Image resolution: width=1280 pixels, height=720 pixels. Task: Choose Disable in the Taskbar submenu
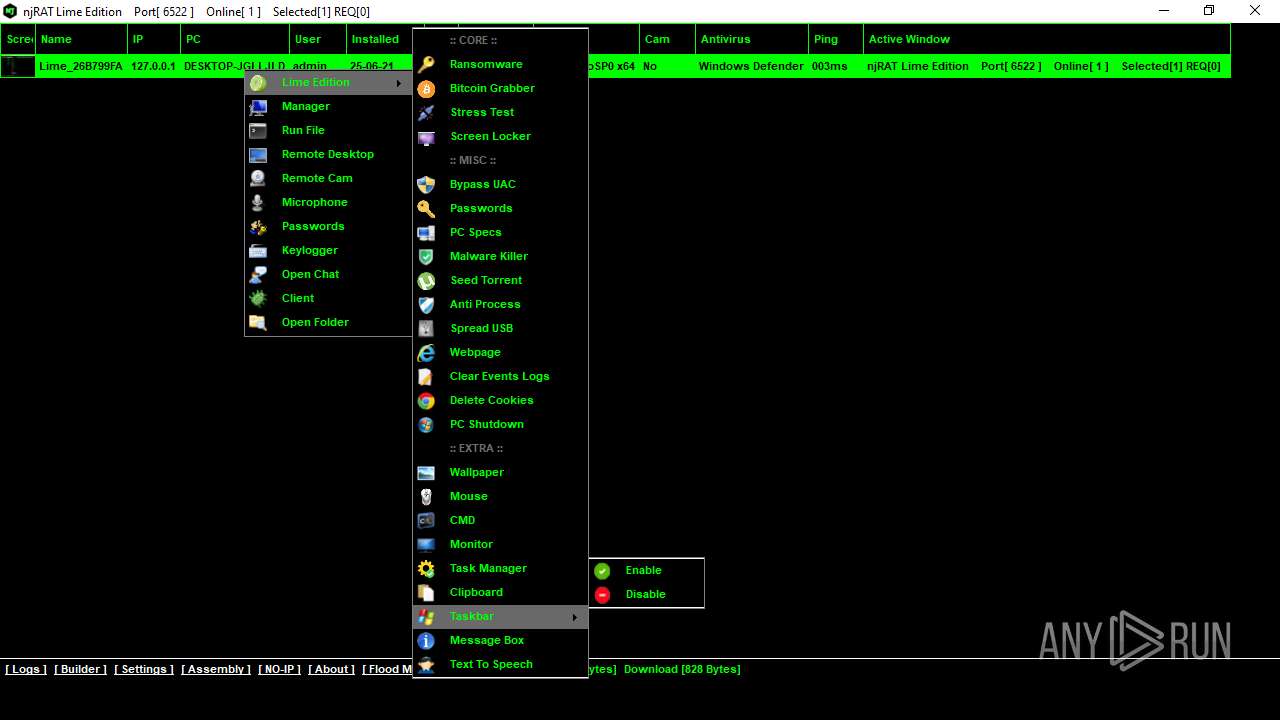(646, 594)
